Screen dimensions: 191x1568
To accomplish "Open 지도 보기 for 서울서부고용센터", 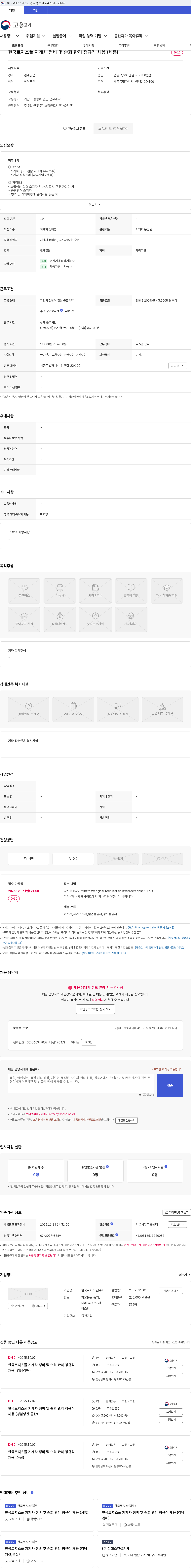I will (x=177, y=1225).
